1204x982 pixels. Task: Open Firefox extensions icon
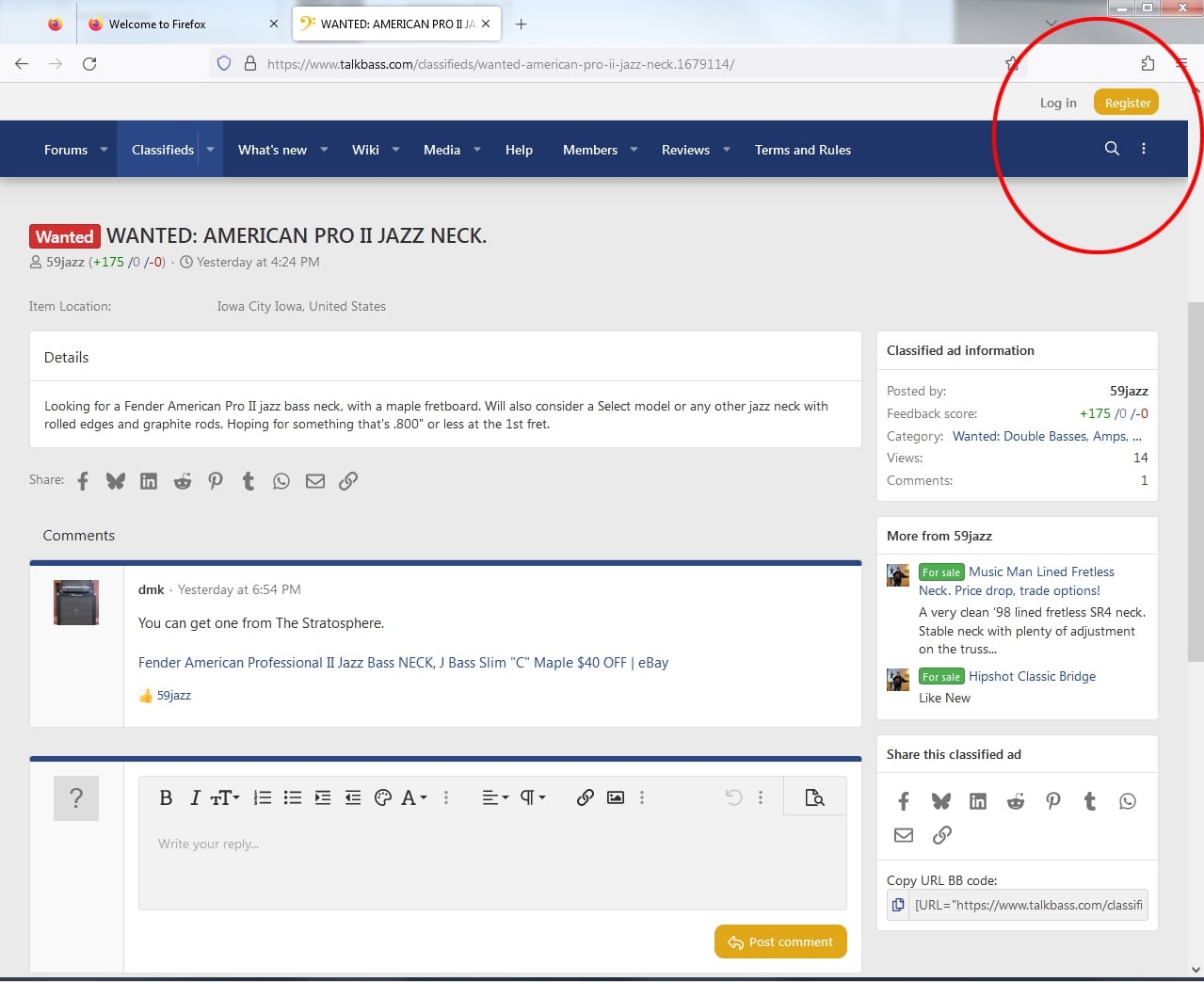coord(1148,64)
